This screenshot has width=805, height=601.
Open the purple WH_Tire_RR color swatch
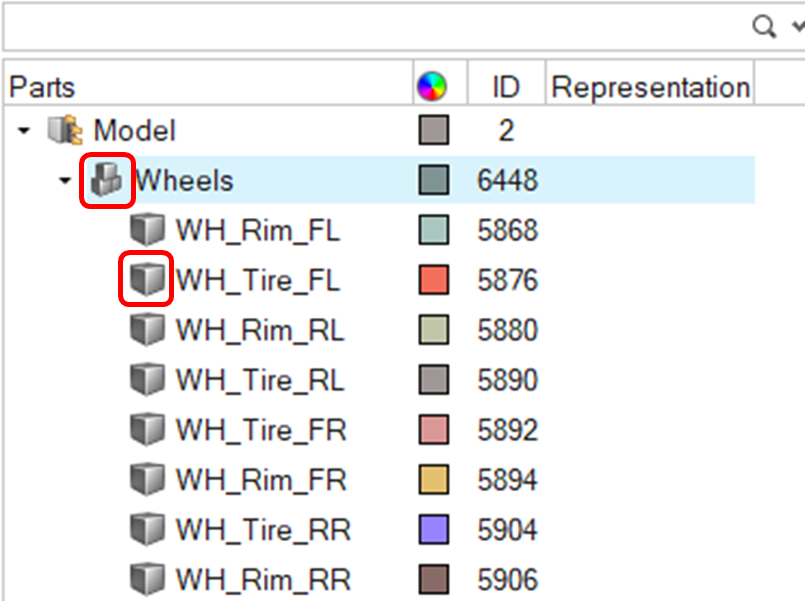pyautogui.click(x=434, y=529)
